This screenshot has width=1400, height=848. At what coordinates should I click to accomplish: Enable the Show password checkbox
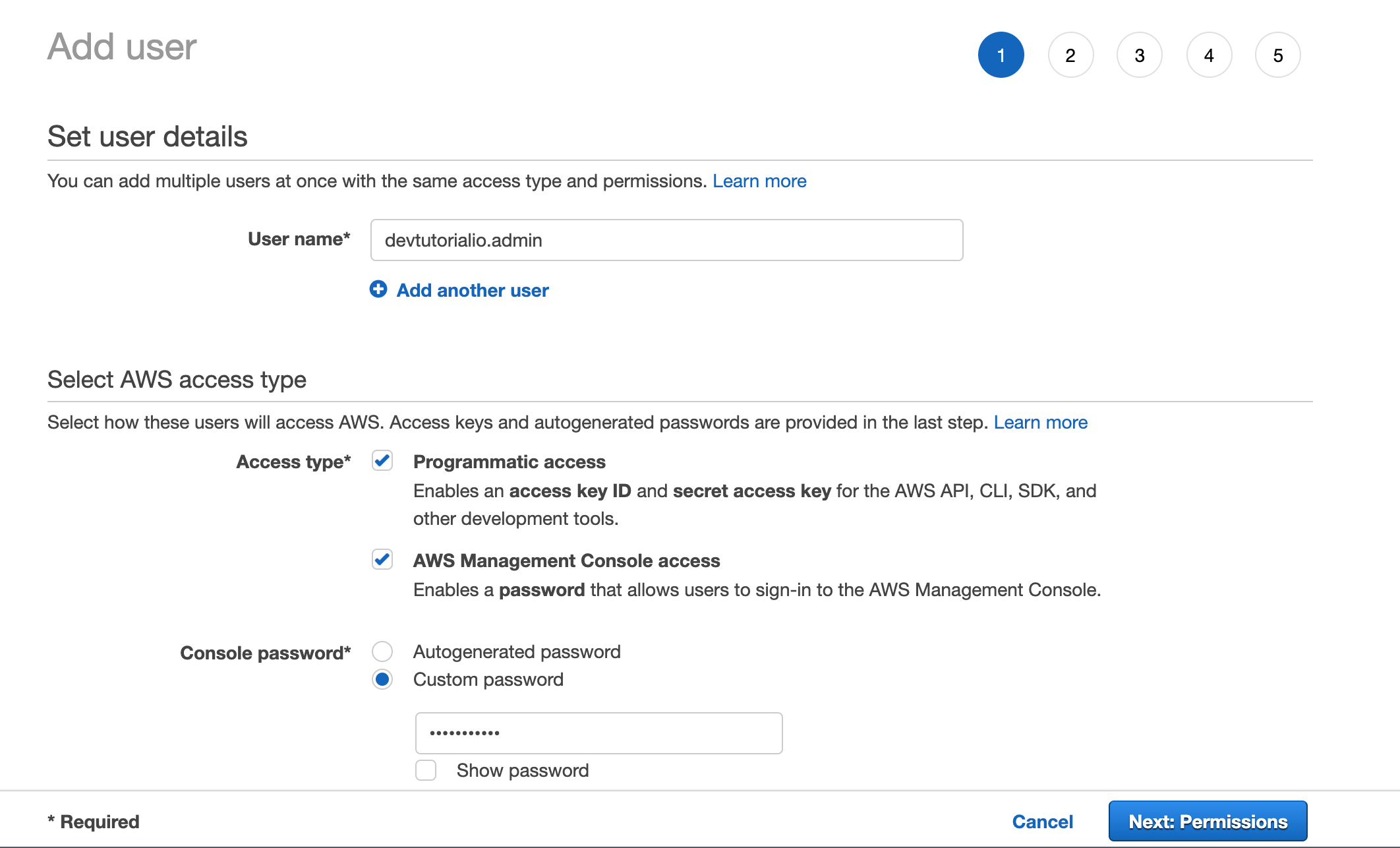tap(425, 770)
